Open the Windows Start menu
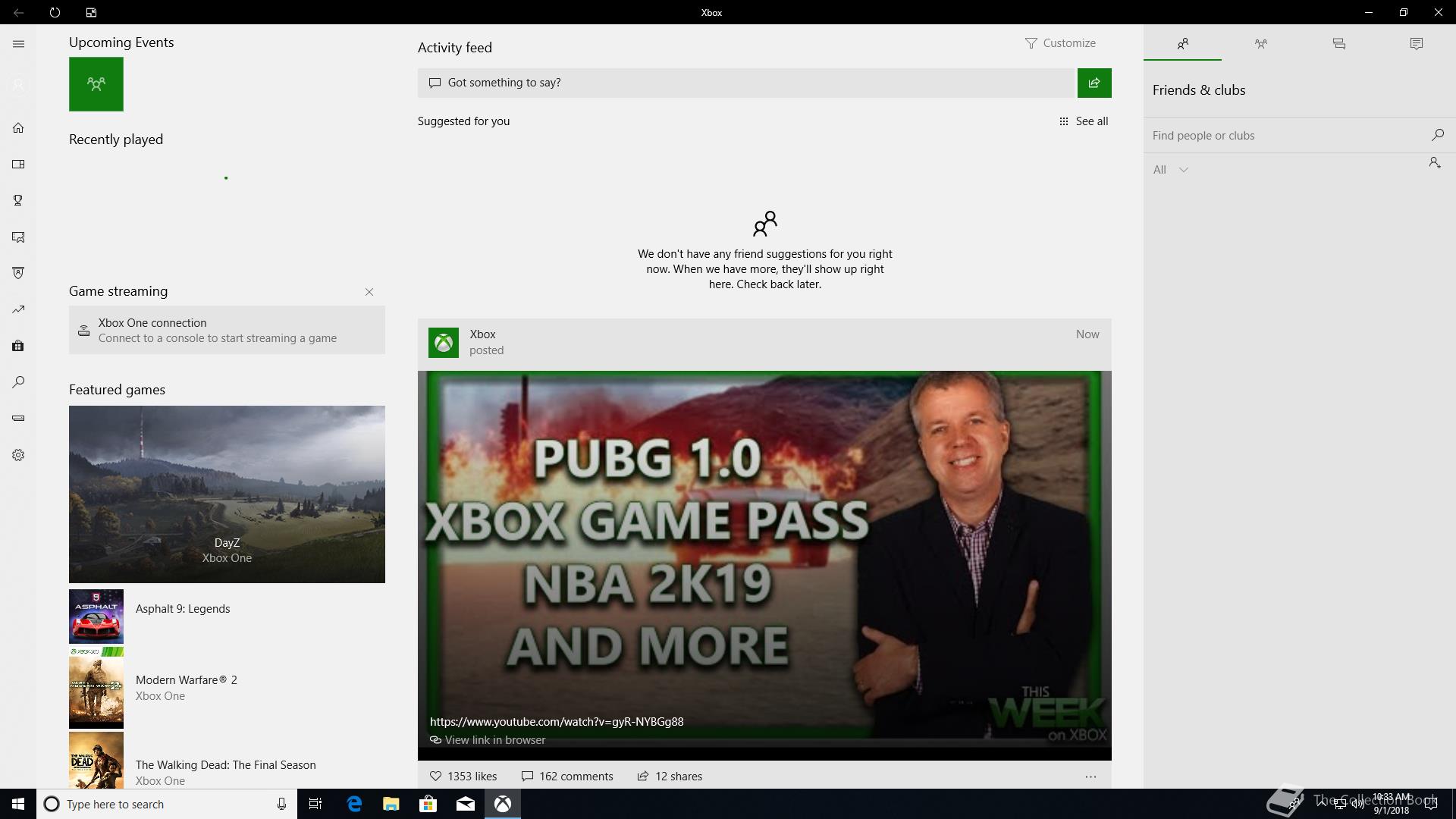Viewport: 1456px width, 819px height. (x=18, y=804)
